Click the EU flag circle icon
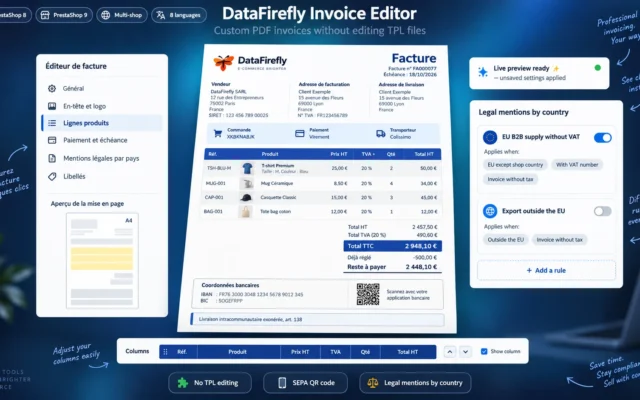The image size is (640, 400). pos(490,137)
